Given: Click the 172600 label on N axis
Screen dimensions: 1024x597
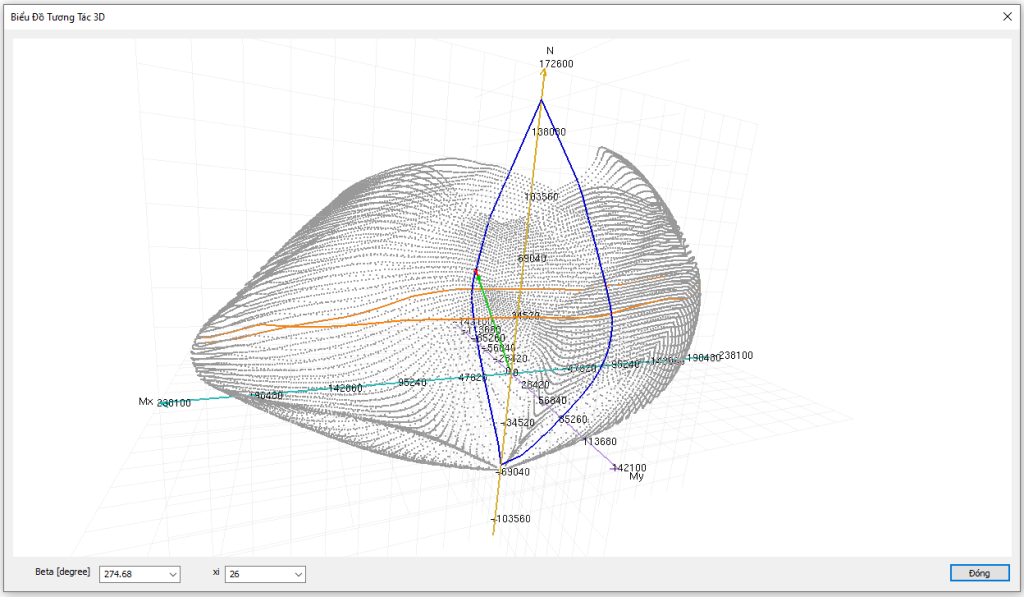Looking at the screenshot, I should click(556, 64).
